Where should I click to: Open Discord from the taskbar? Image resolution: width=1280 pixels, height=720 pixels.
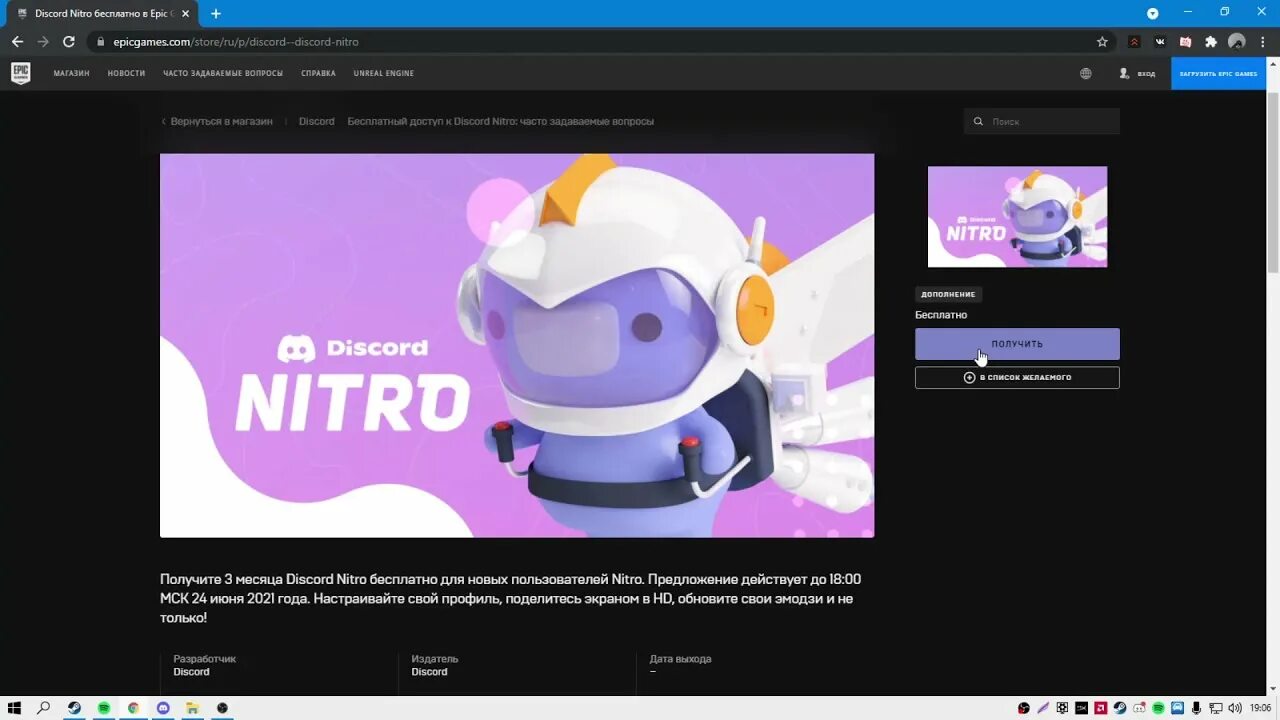tap(163, 708)
